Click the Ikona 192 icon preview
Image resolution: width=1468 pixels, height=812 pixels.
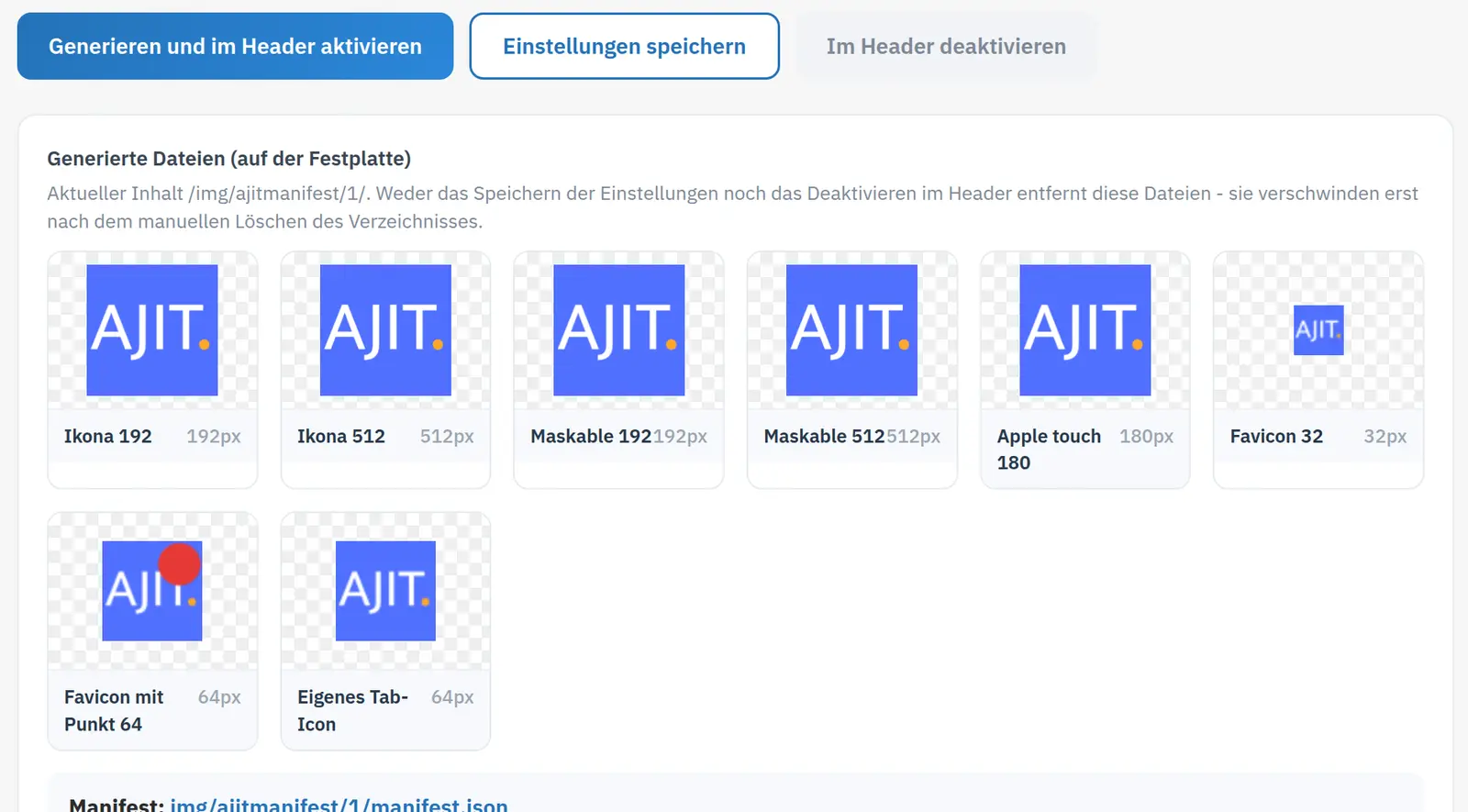click(x=152, y=330)
